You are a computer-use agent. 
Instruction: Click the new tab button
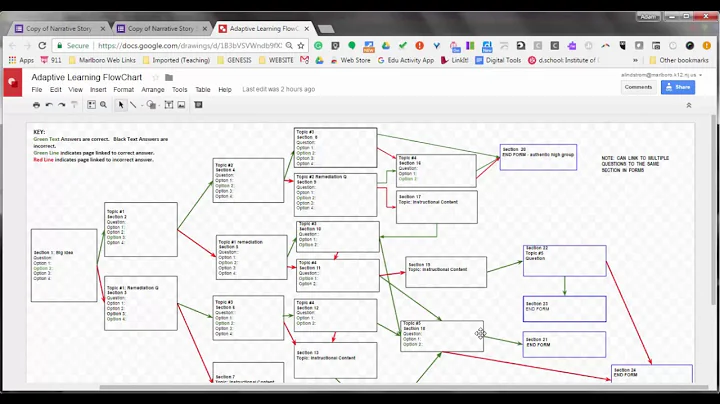tap(326, 29)
